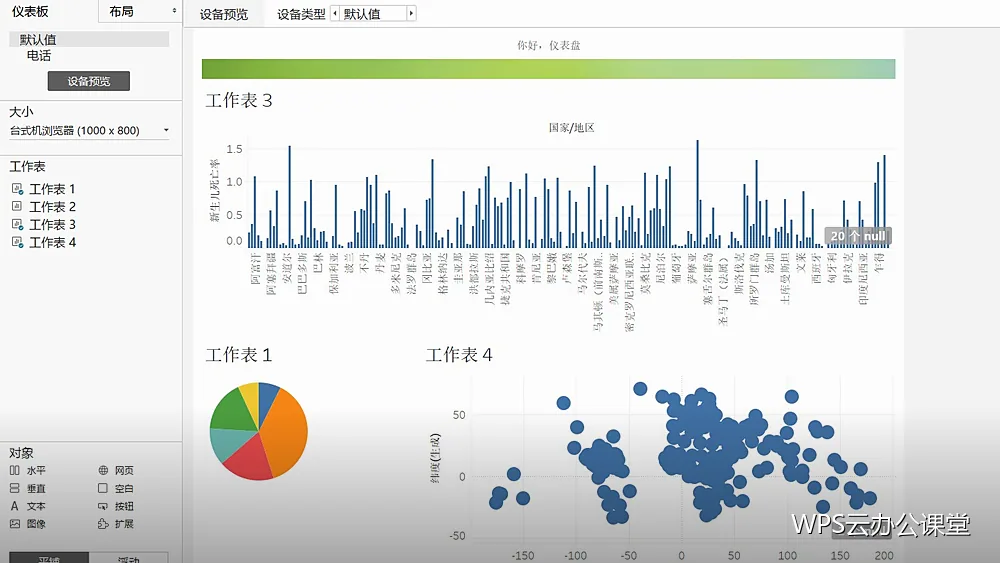The height and width of the screenshot is (563, 1000).
Task: Select the green gradient banner image
Action: tap(548, 69)
